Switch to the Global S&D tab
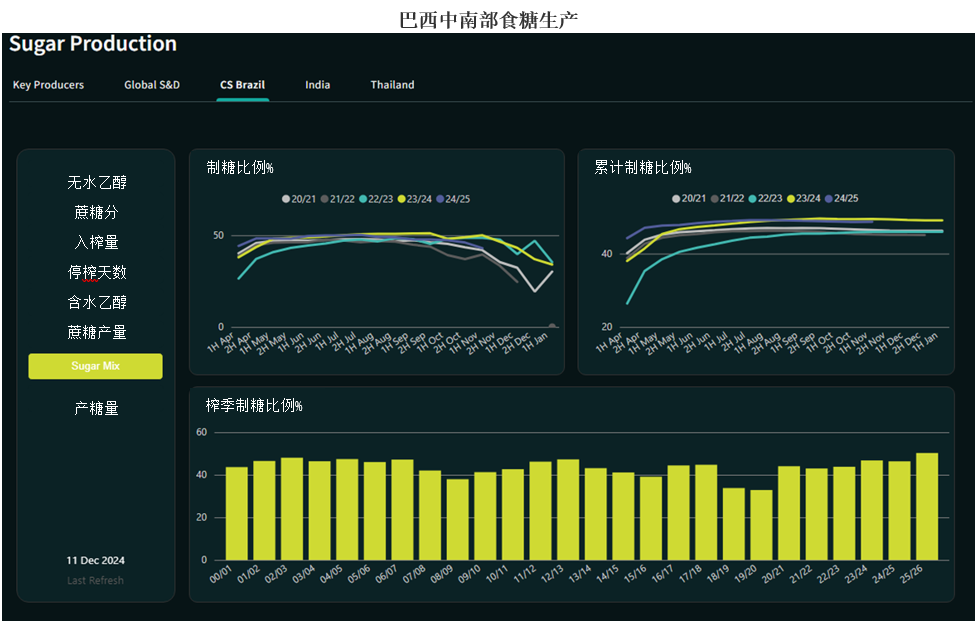Image resolution: width=978 pixels, height=624 pixels. [x=152, y=85]
